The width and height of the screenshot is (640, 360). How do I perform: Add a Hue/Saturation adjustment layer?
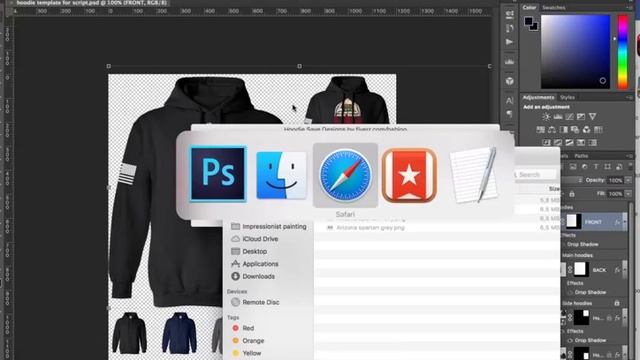click(540, 130)
